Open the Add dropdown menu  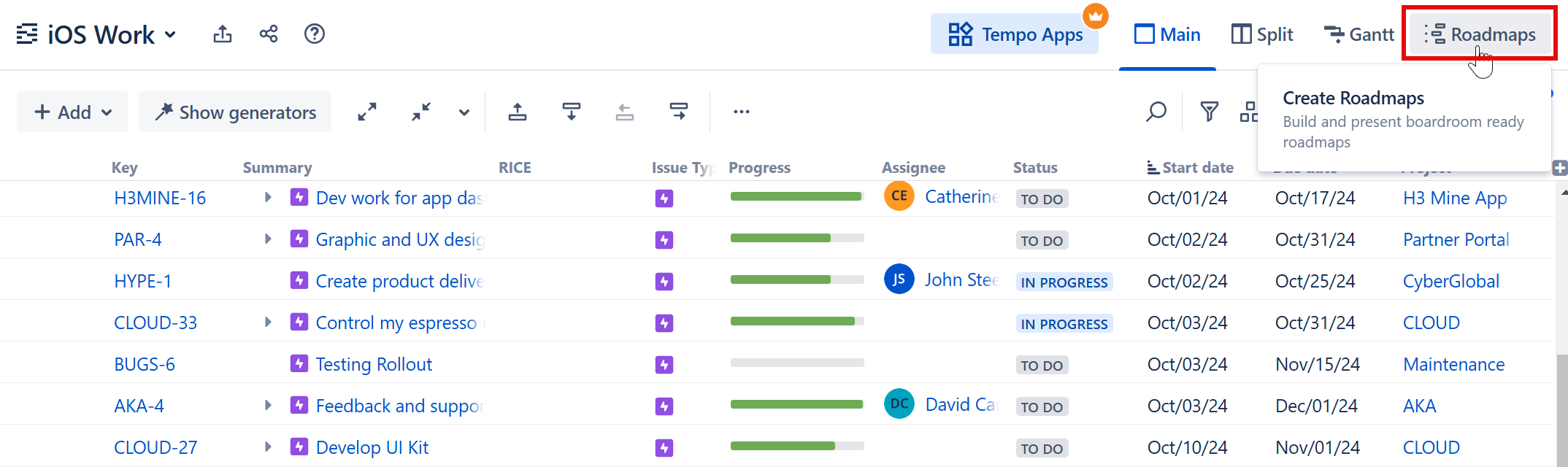coord(73,112)
